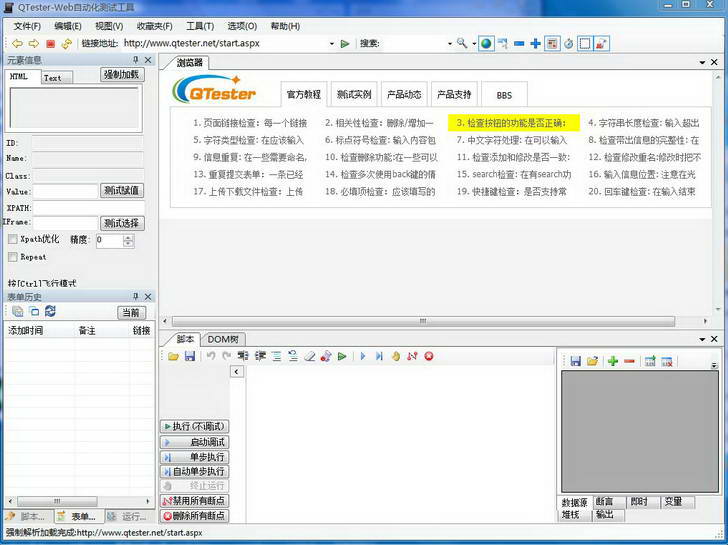Click the browser back arrow icon

click(x=17, y=43)
